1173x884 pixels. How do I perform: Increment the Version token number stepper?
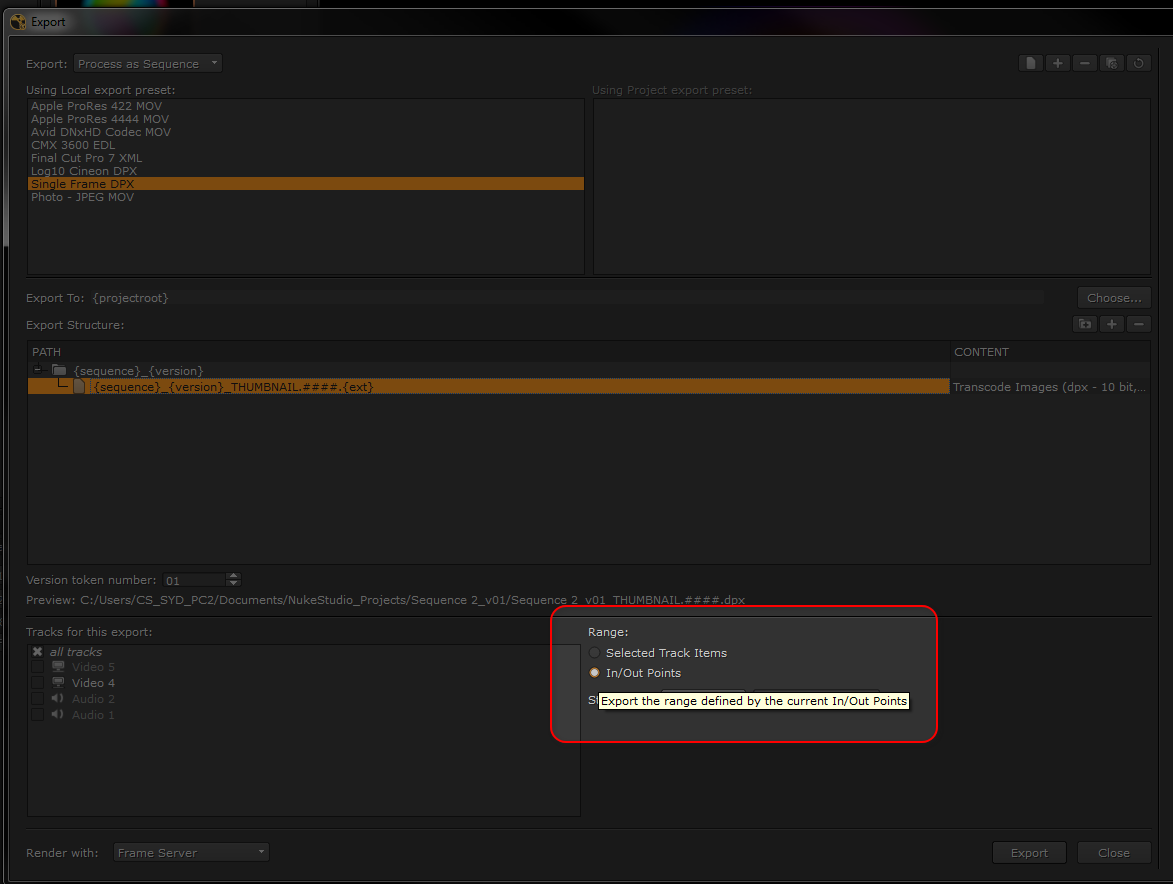click(233, 576)
